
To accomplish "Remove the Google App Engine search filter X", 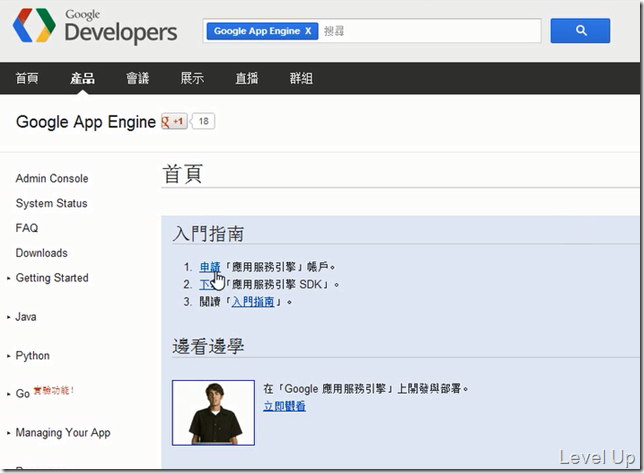I will click(x=308, y=31).
